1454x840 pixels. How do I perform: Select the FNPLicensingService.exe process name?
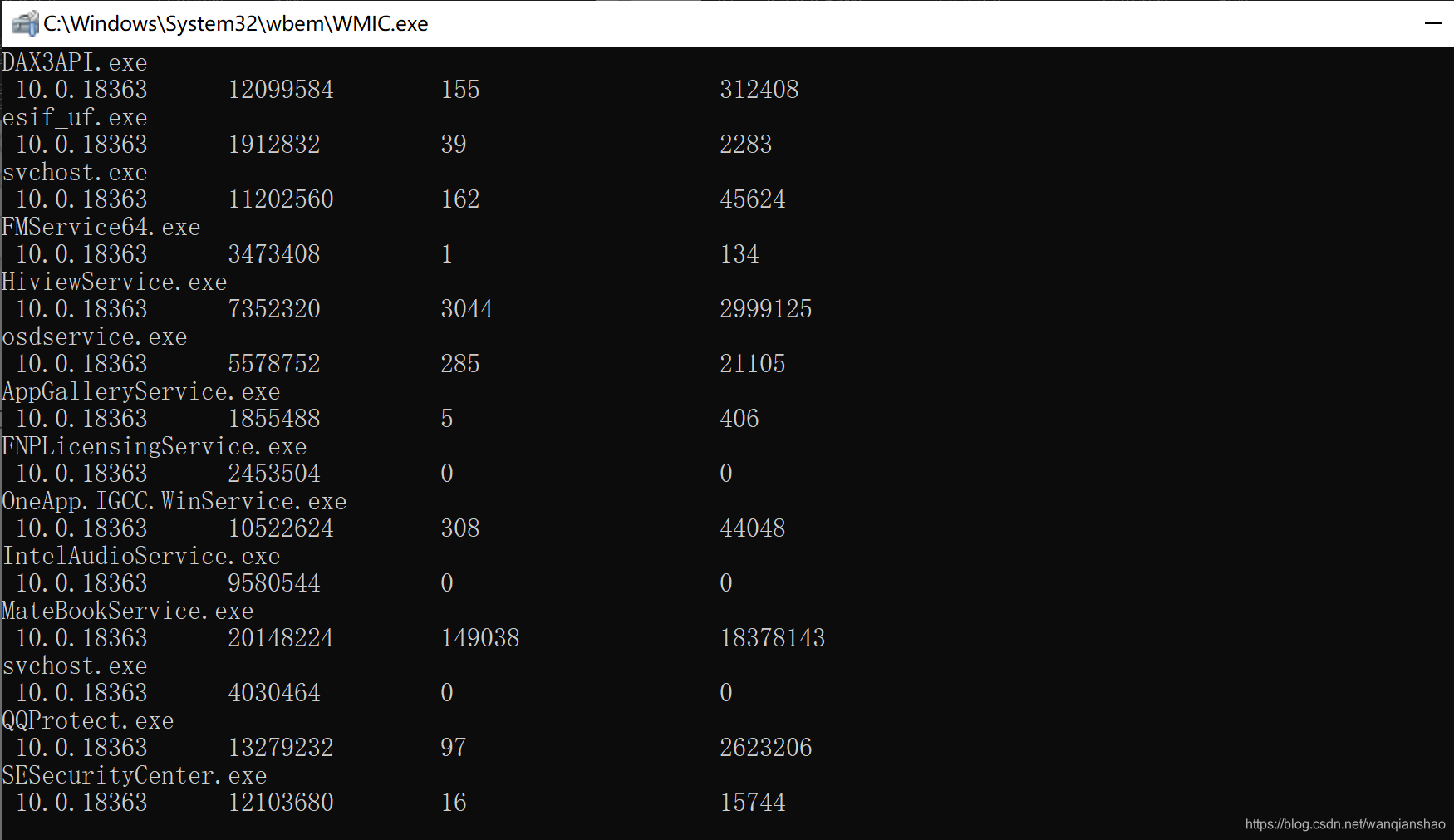point(155,446)
